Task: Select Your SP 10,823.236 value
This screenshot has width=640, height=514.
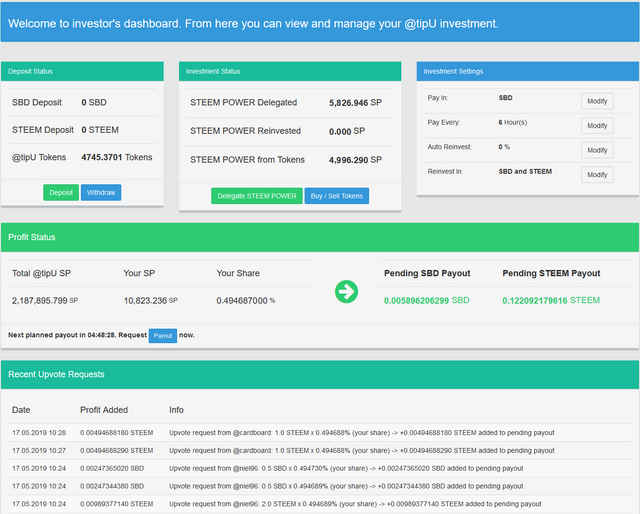Action: coord(151,300)
